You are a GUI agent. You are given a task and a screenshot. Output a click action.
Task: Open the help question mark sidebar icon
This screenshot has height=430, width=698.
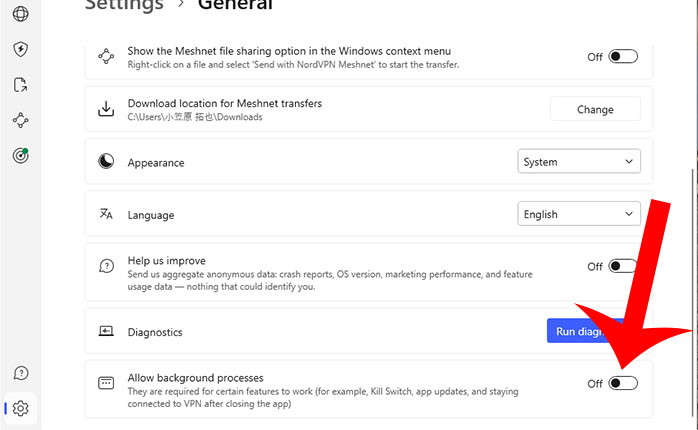[21, 373]
